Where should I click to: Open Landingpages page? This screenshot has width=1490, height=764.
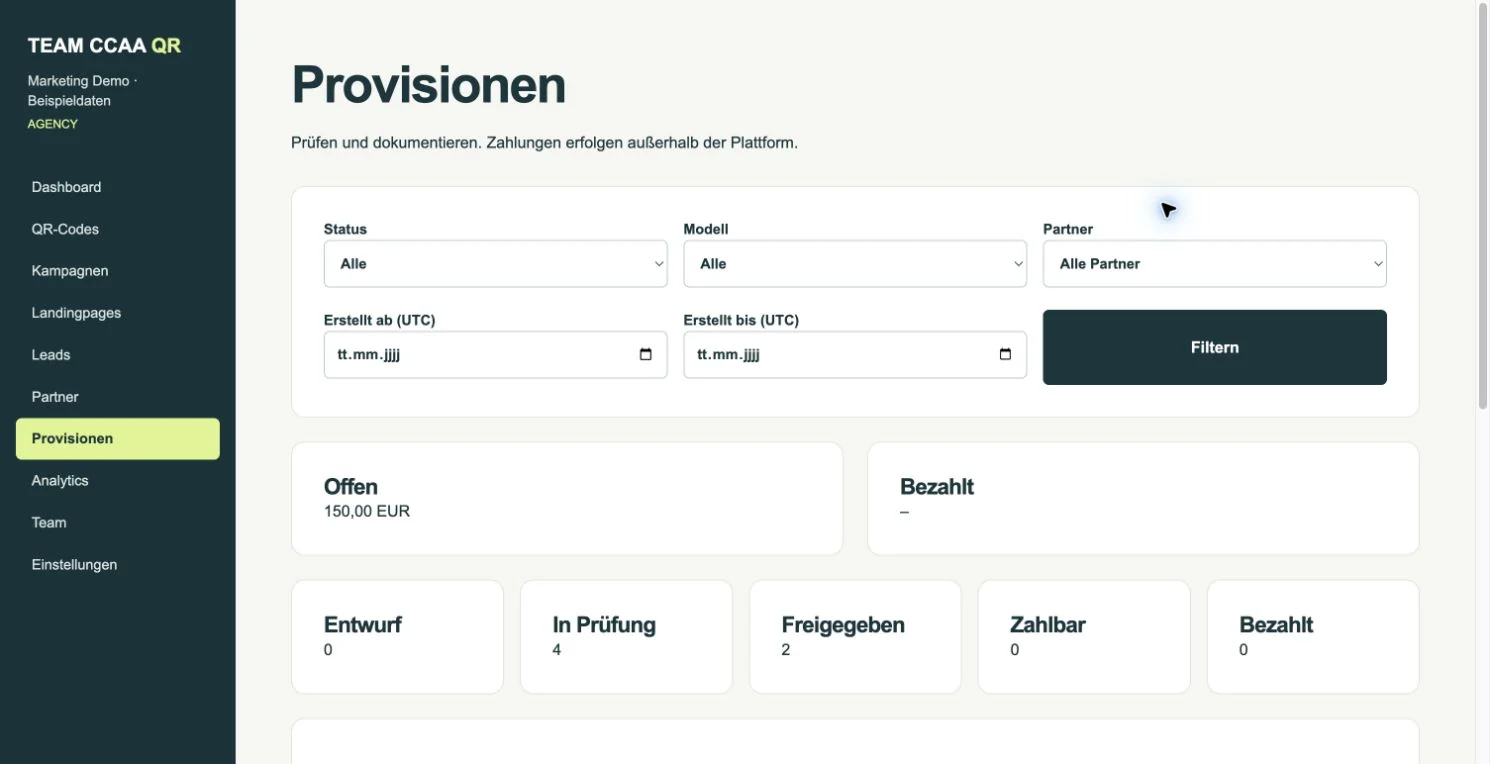(118, 313)
